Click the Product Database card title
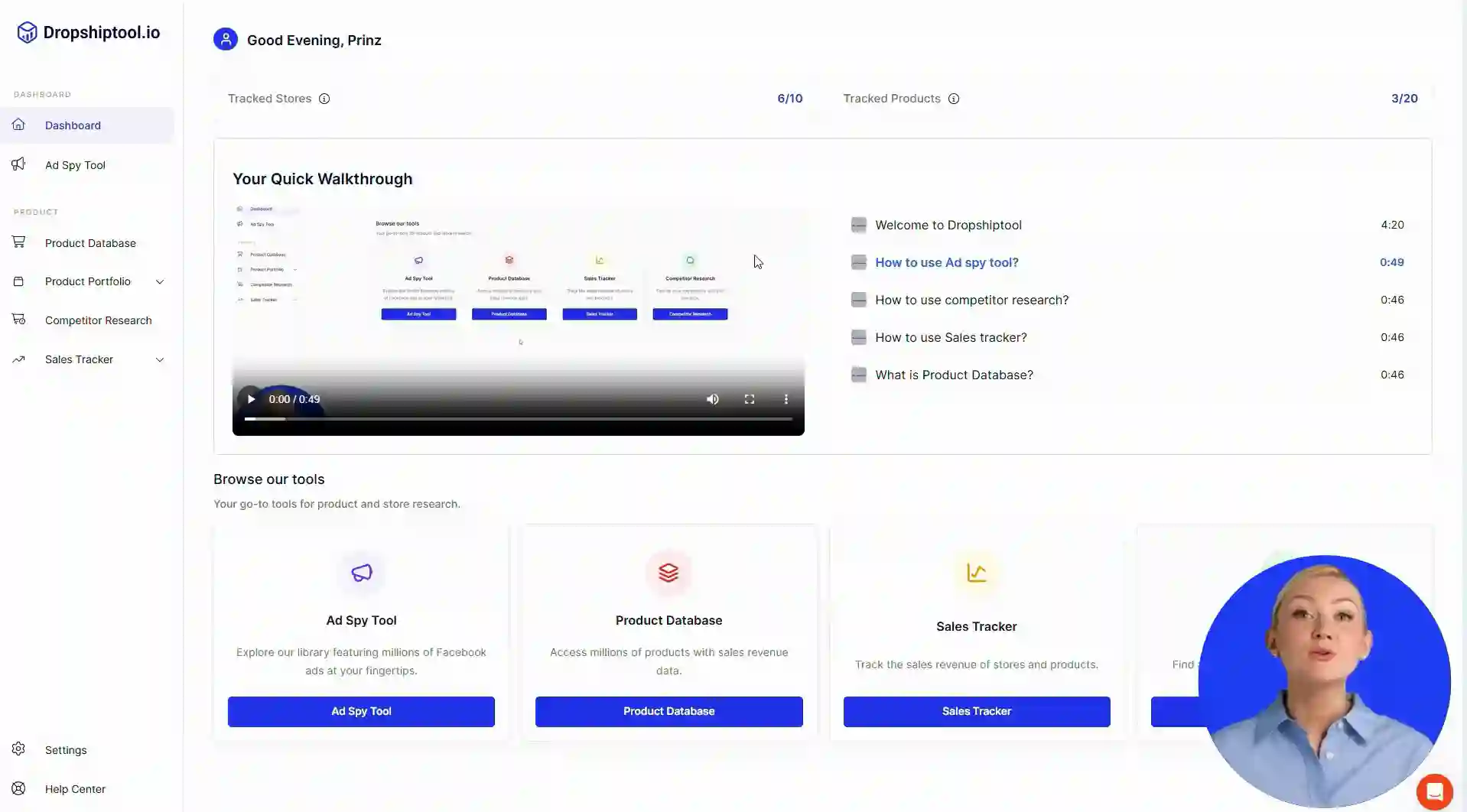1467x812 pixels. click(x=668, y=620)
